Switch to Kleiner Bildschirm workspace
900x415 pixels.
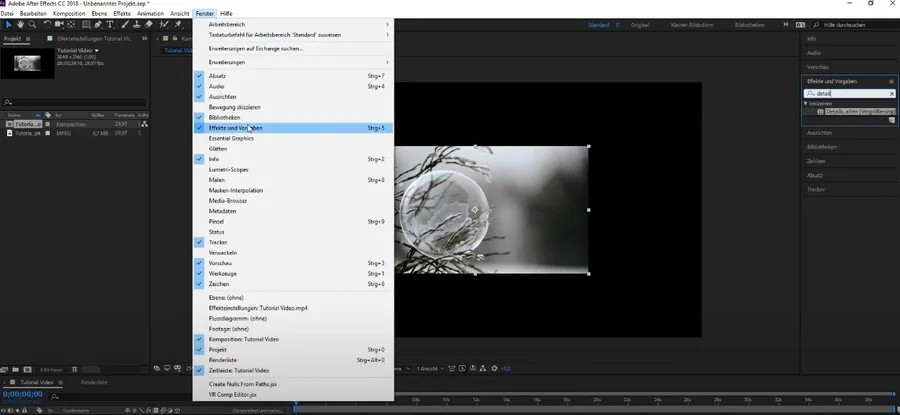tap(690, 25)
